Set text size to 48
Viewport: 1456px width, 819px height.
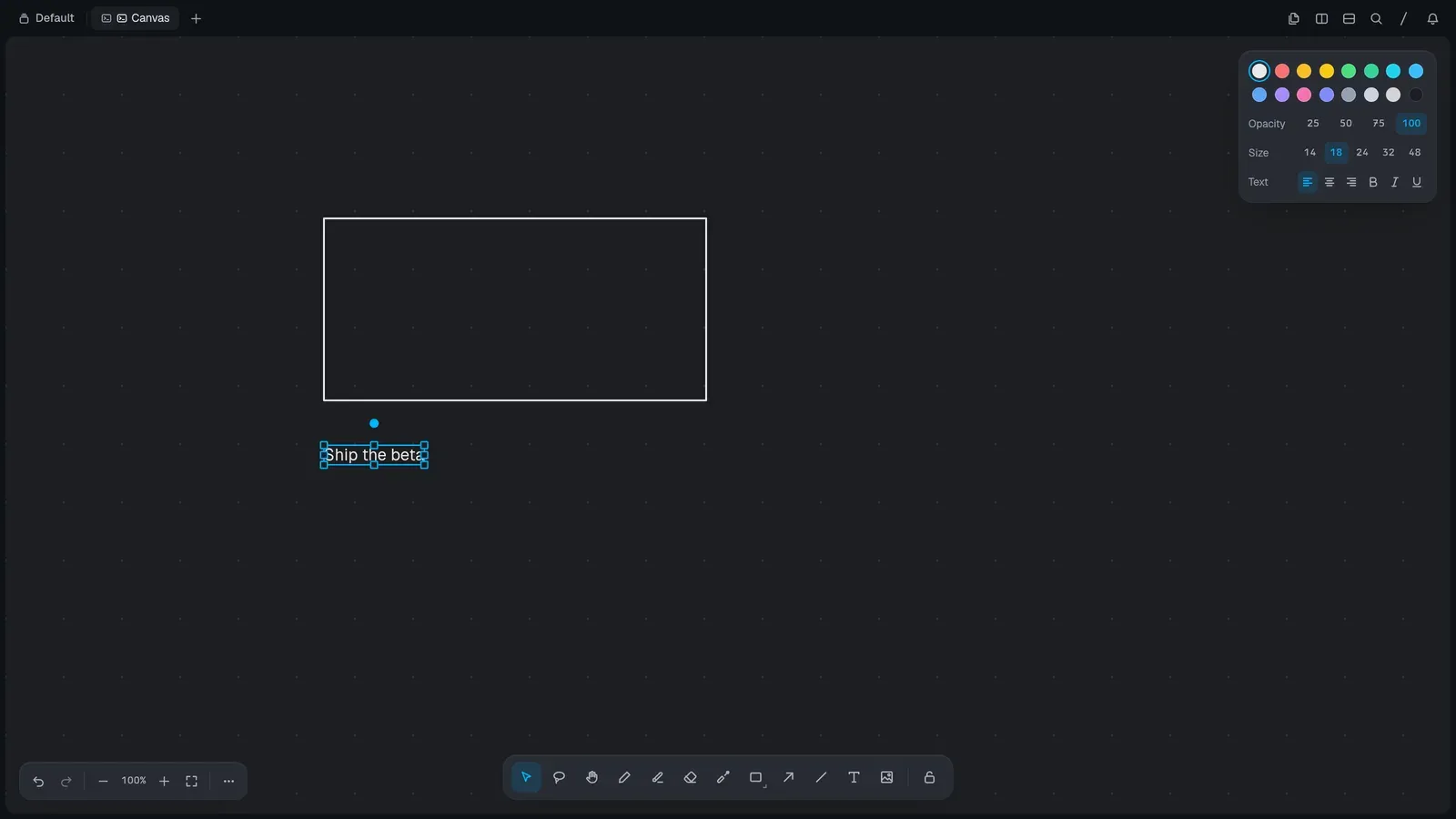tap(1414, 153)
